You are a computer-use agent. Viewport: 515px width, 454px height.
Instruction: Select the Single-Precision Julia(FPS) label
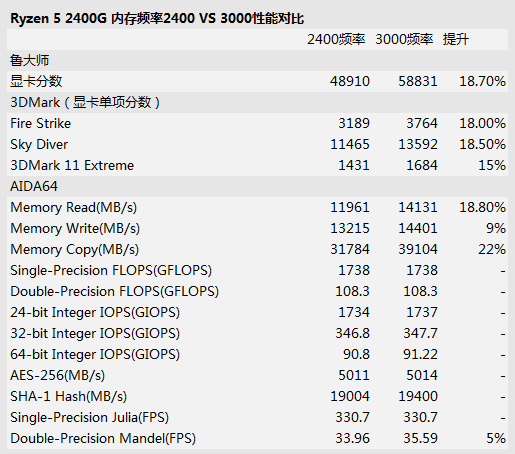click(89, 417)
